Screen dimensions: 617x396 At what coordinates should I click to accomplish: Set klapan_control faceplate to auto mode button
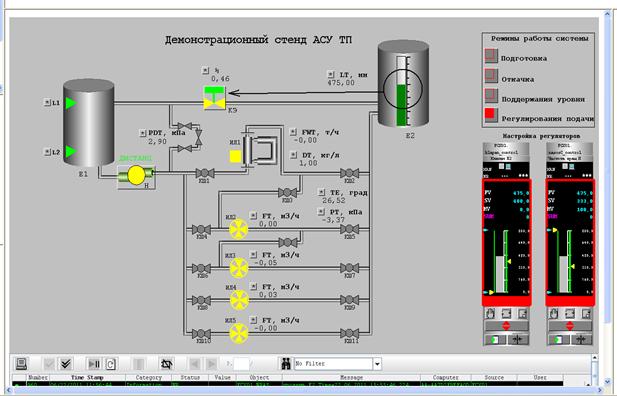pyautogui.click(x=506, y=314)
